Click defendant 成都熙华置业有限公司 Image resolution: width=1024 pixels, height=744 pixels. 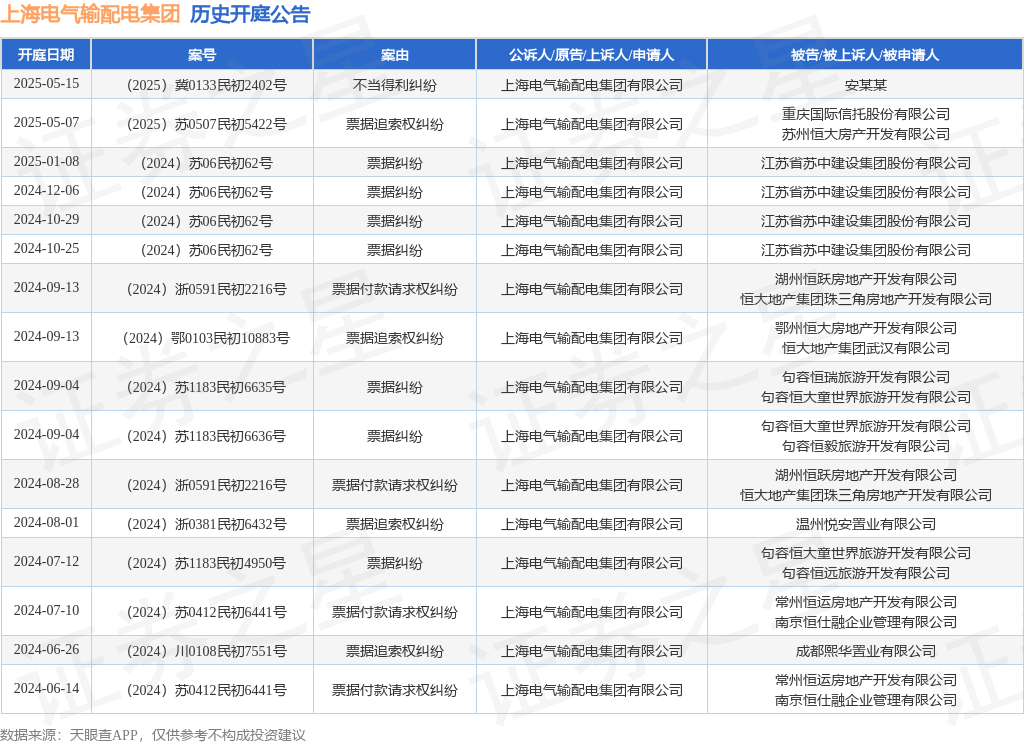865,651
